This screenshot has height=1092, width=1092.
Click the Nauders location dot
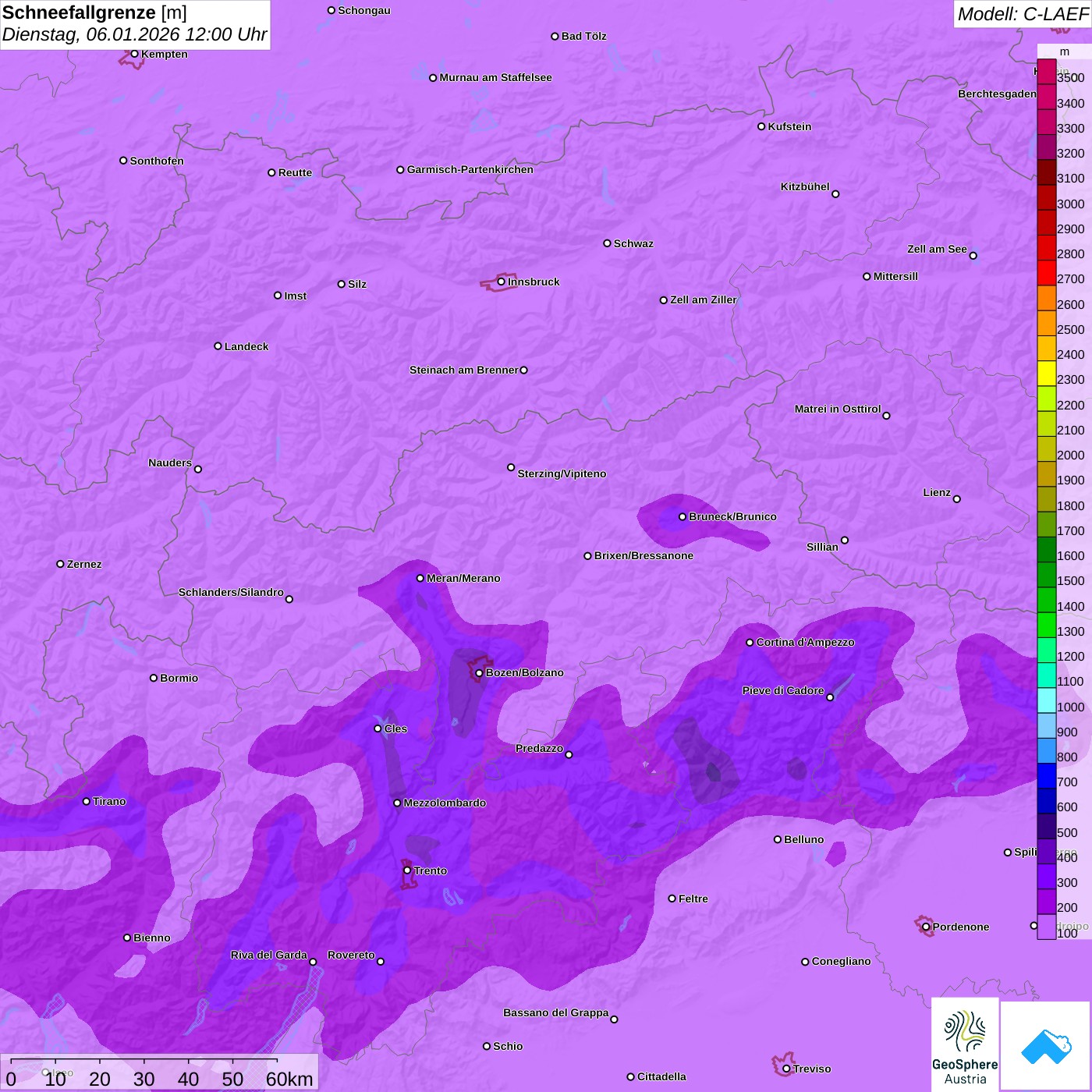(x=198, y=470)
